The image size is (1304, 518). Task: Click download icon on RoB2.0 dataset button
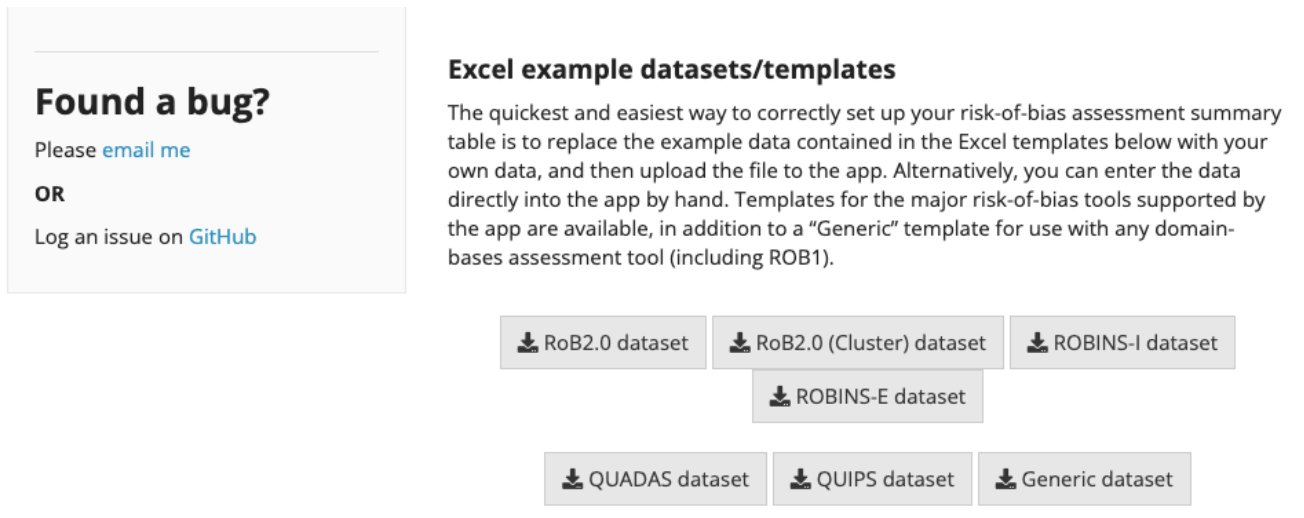(x=528, y=343)
